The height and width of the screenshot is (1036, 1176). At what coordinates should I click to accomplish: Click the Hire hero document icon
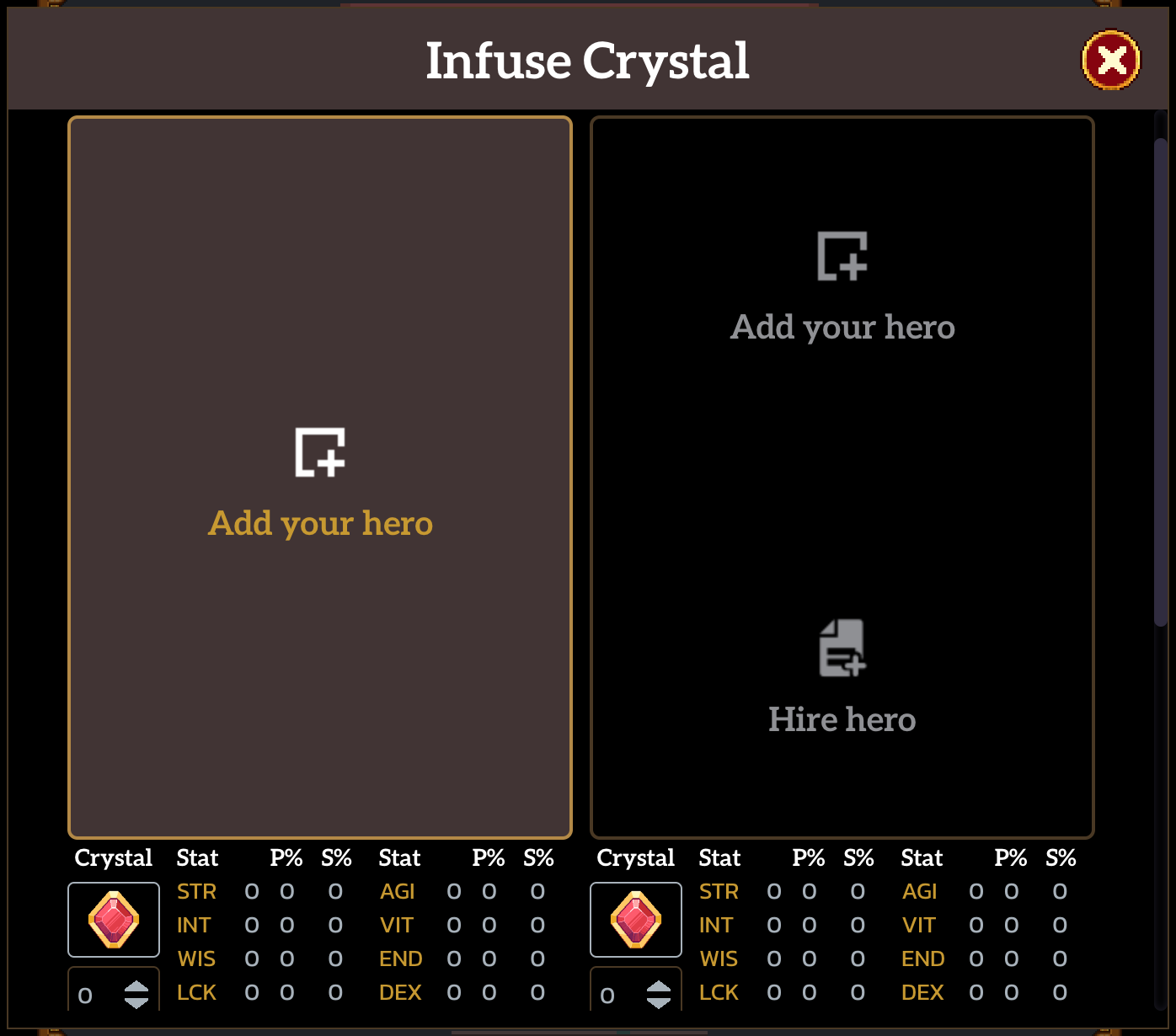pos(842,648)
